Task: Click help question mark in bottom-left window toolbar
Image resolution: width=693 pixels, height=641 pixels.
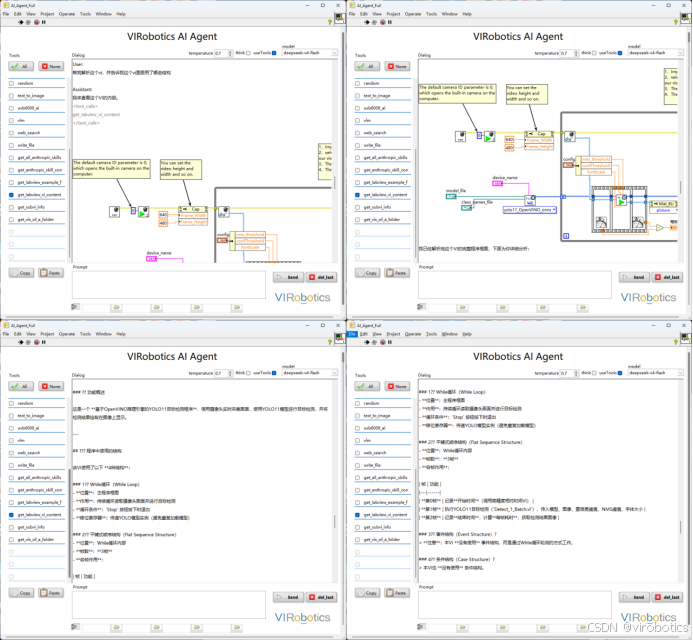Action: click(x=330, y=342)
